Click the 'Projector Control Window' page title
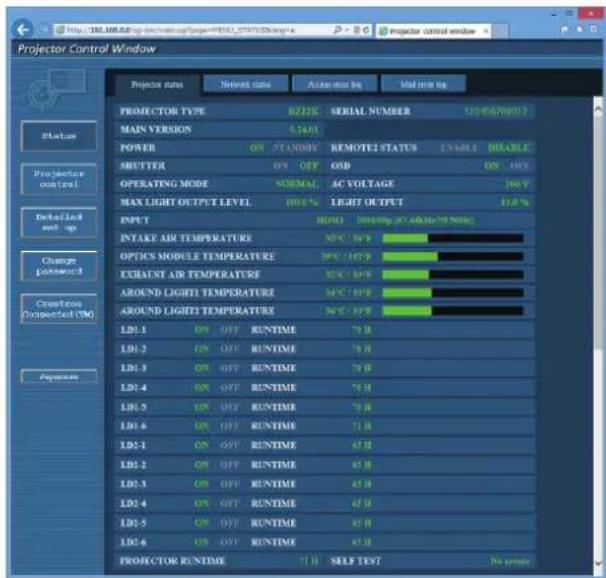The width and height of the screenshot is (606, 578). pyautogui.click(x=87, y=49)
